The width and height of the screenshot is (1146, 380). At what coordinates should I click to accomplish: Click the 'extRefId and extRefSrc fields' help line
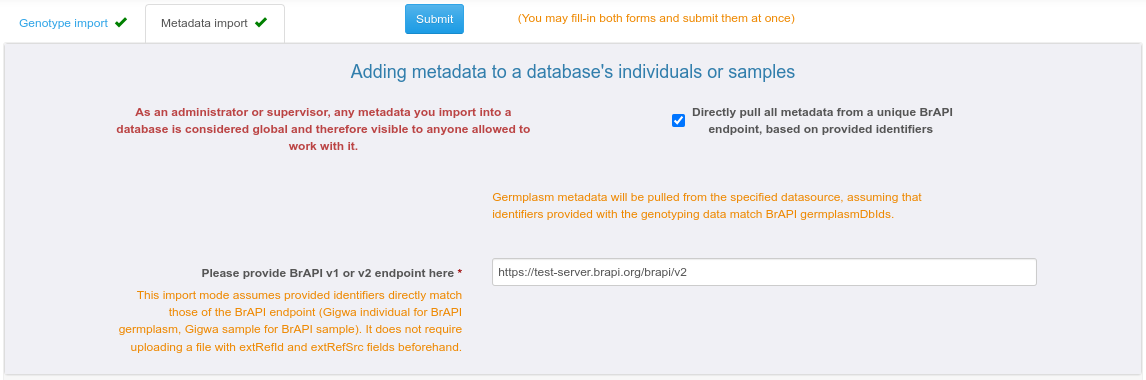coord(296,347)
